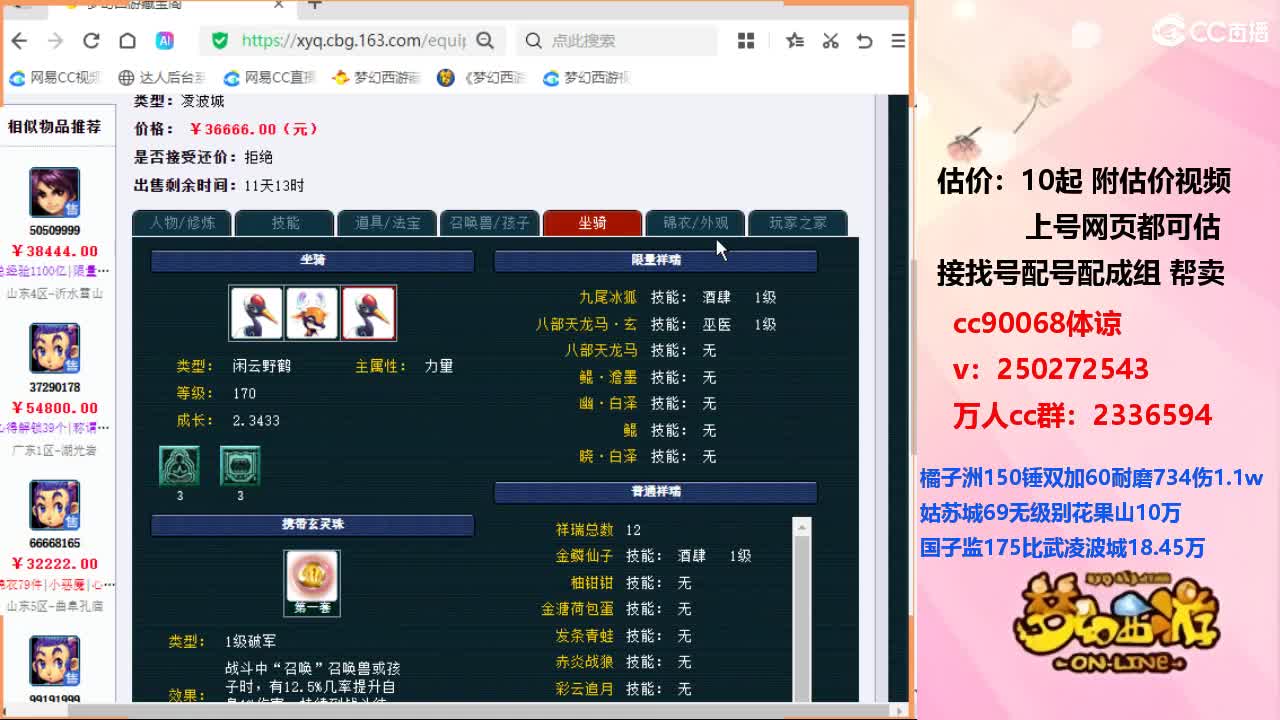
Task: Click the scissors screenshot tool
Action: coord(830,41)
